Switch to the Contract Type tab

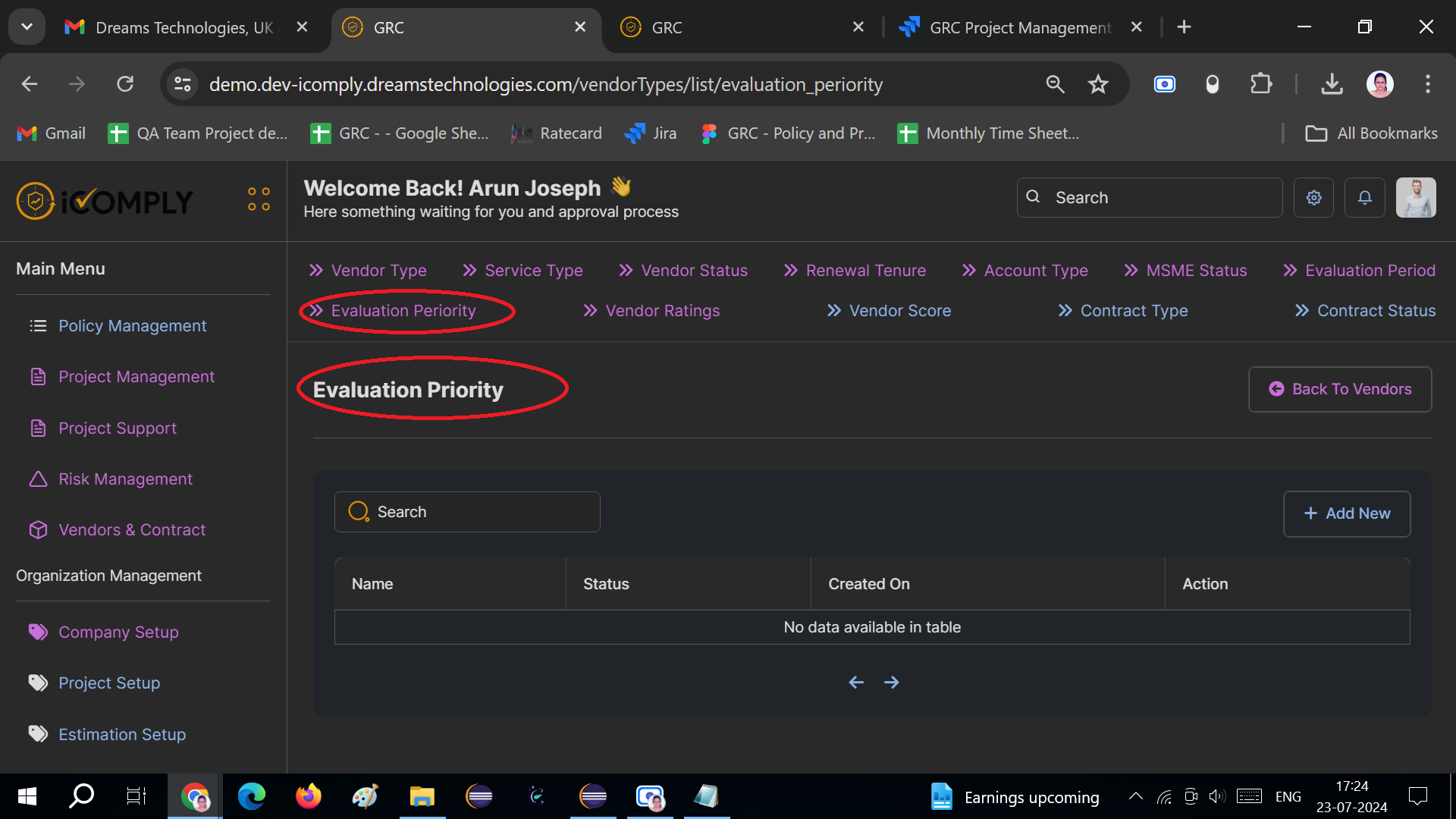coord(1133,311)
